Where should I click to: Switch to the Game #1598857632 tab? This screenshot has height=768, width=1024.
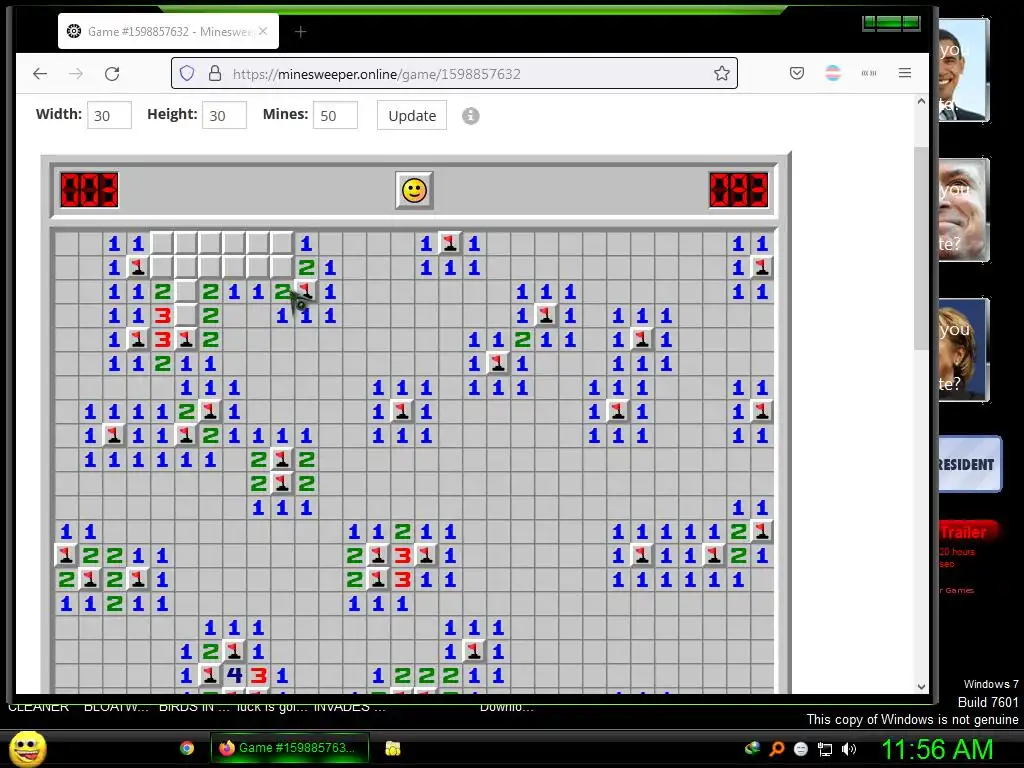[168, 31]
